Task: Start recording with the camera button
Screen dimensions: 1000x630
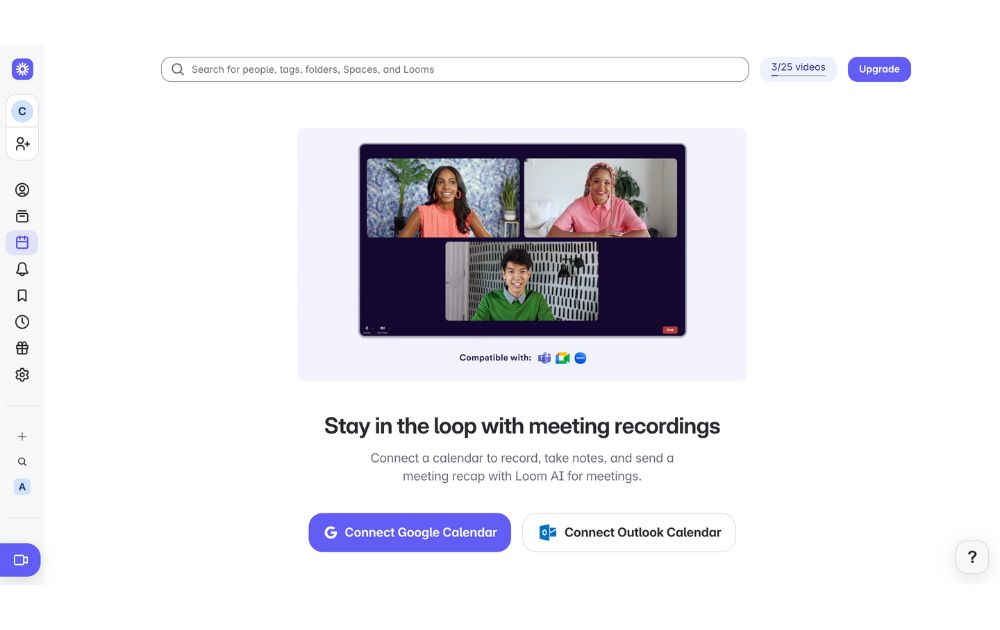Action: point(20,560)
